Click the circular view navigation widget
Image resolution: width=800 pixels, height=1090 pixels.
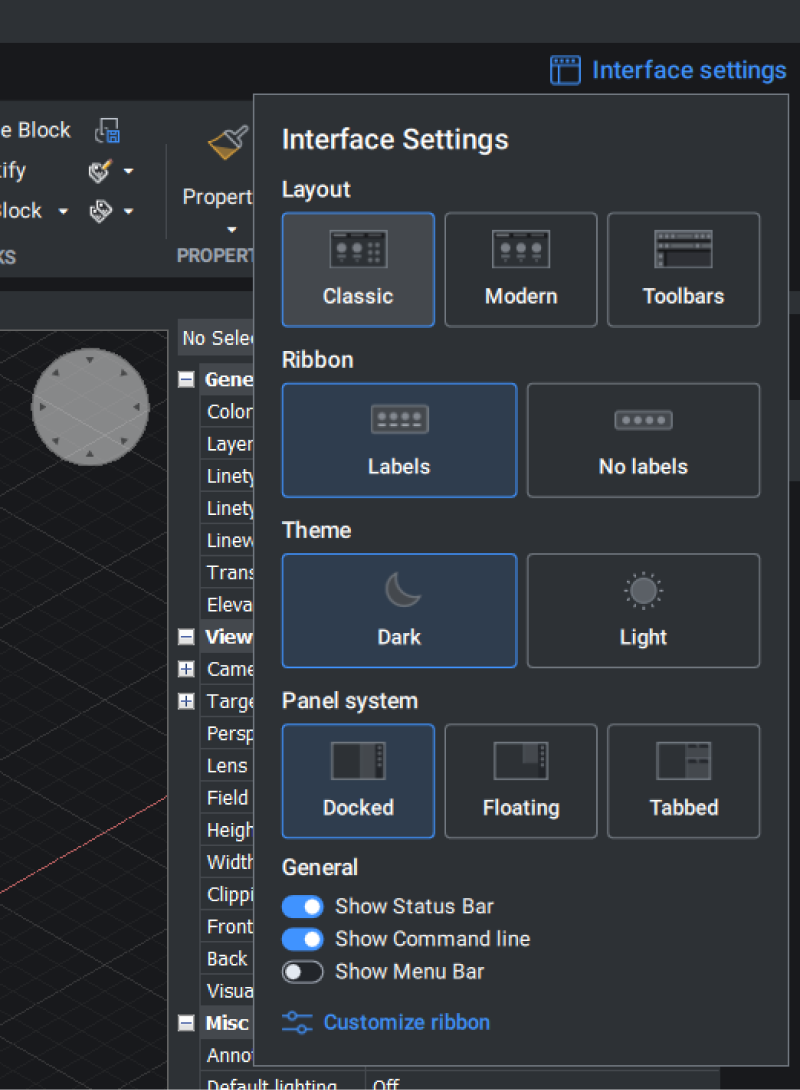90,407
